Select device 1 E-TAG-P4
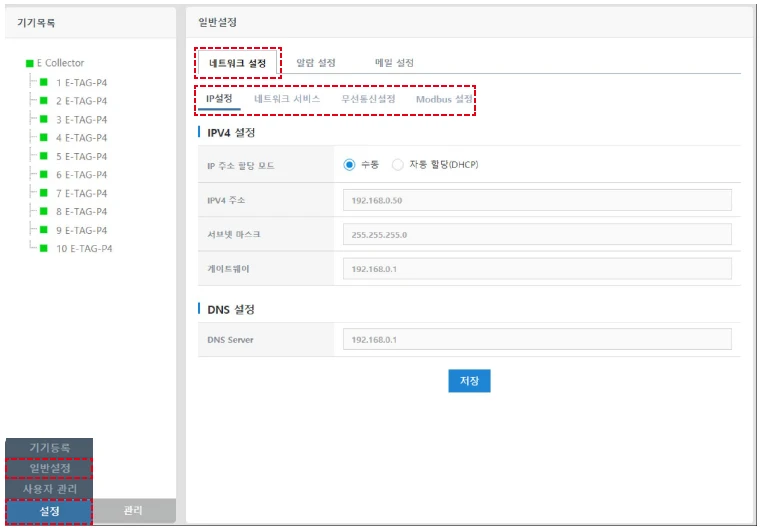Screen dimensions: 760x532 [81, 83]
